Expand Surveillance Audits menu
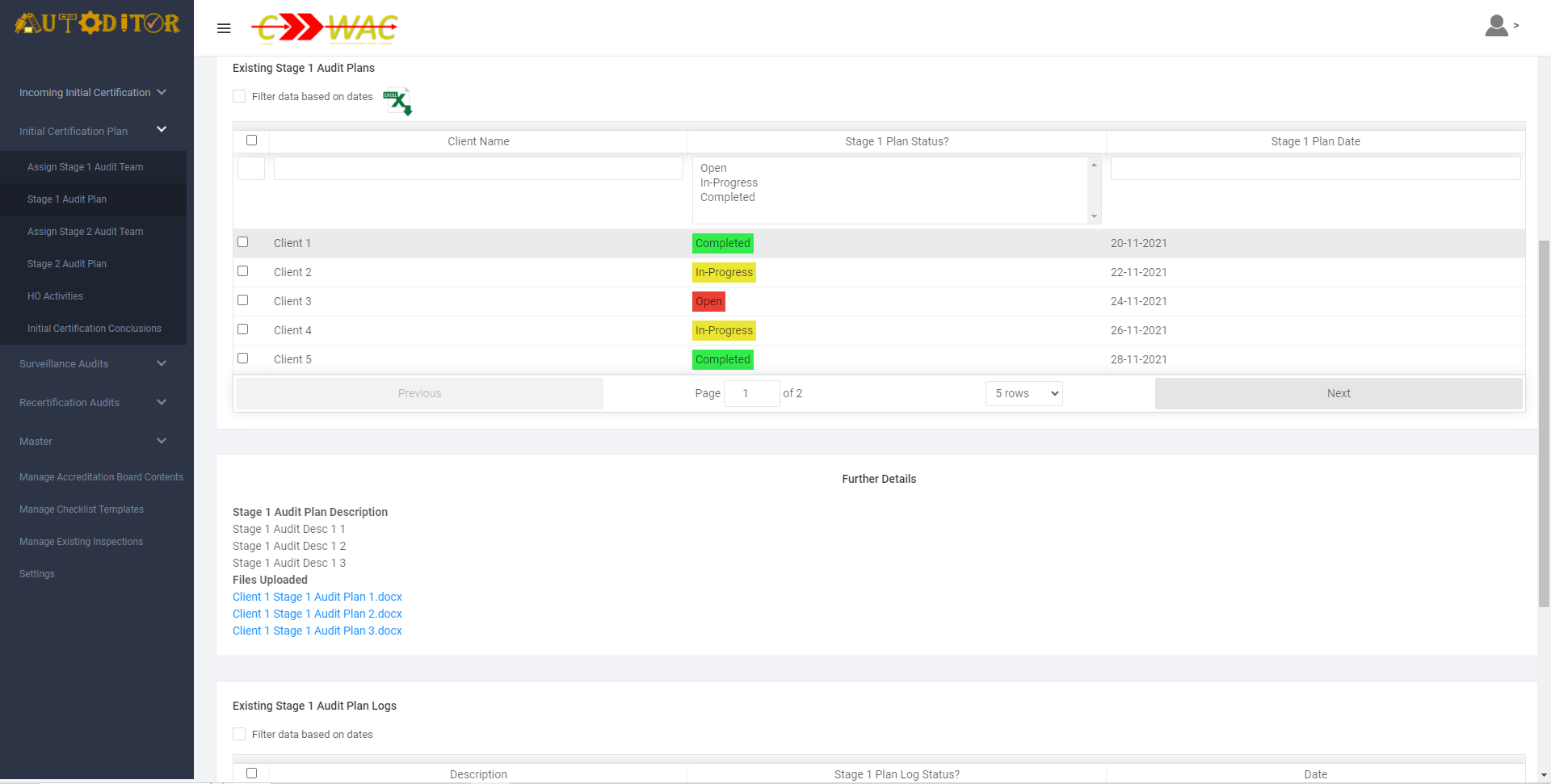The width and height of the screenshot is (1551, 784). (93, 363)
